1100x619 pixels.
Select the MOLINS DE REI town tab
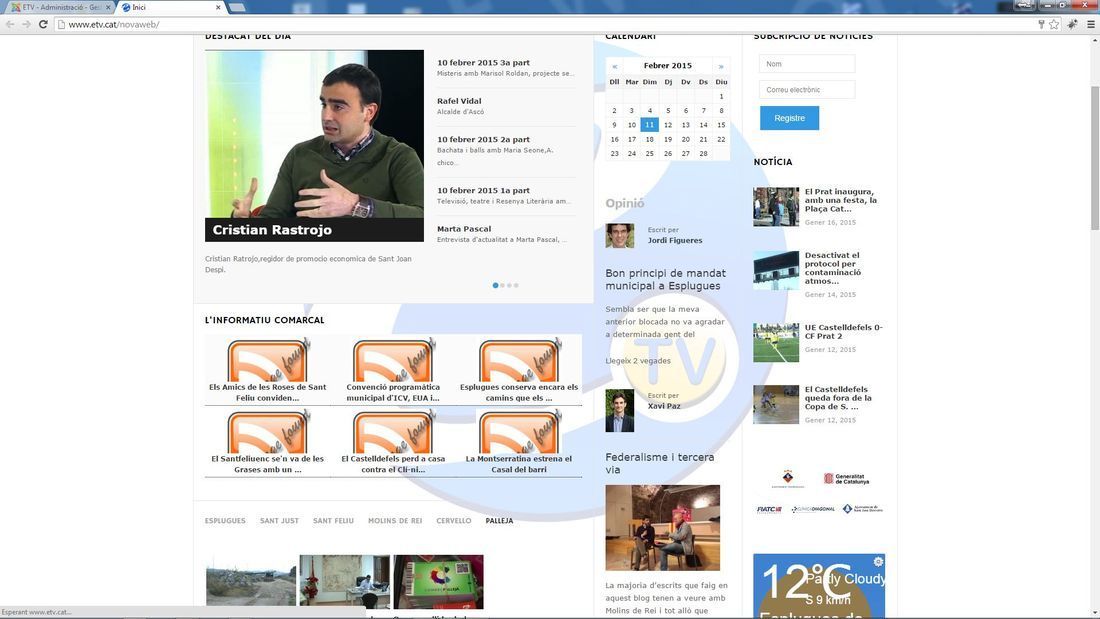pyautogui.click(x=395, y=521)
